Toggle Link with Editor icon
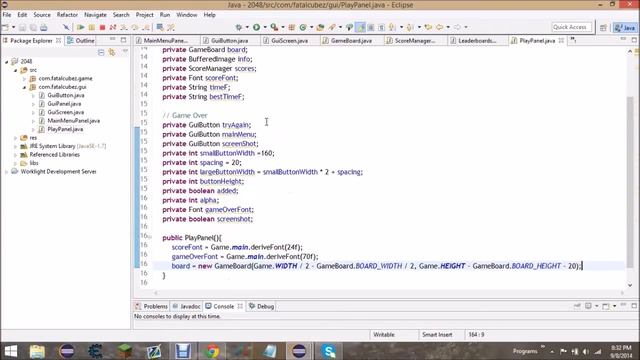640x360 pixels. click(111, 52)
